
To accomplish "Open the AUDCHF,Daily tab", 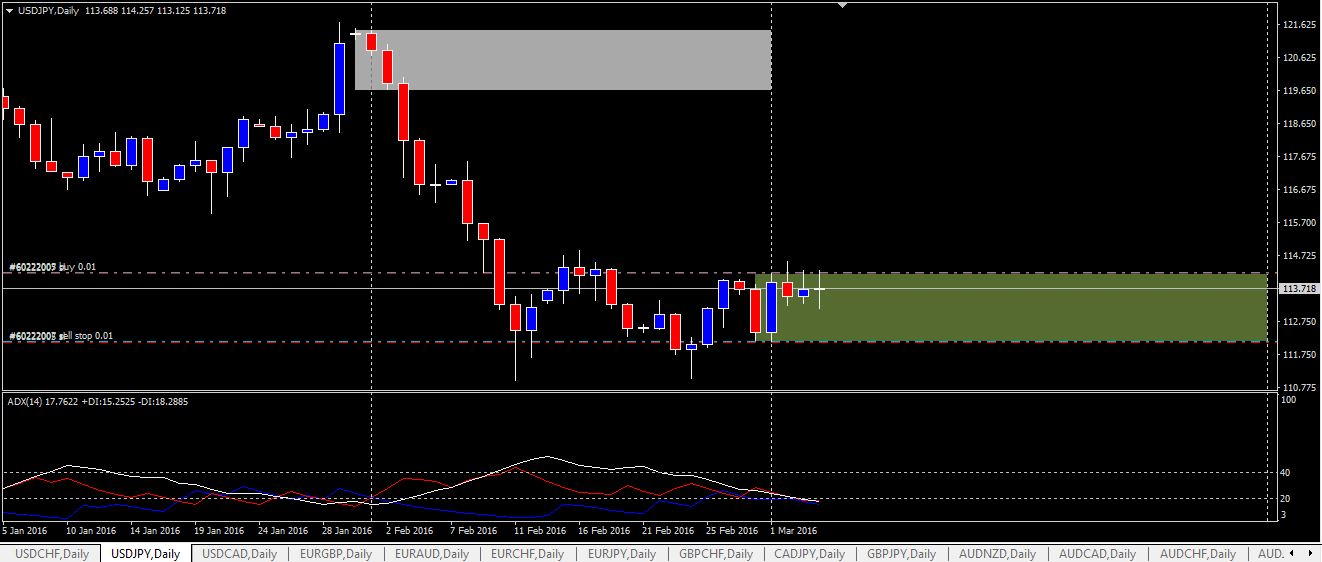I will (x=1197, y=554).
